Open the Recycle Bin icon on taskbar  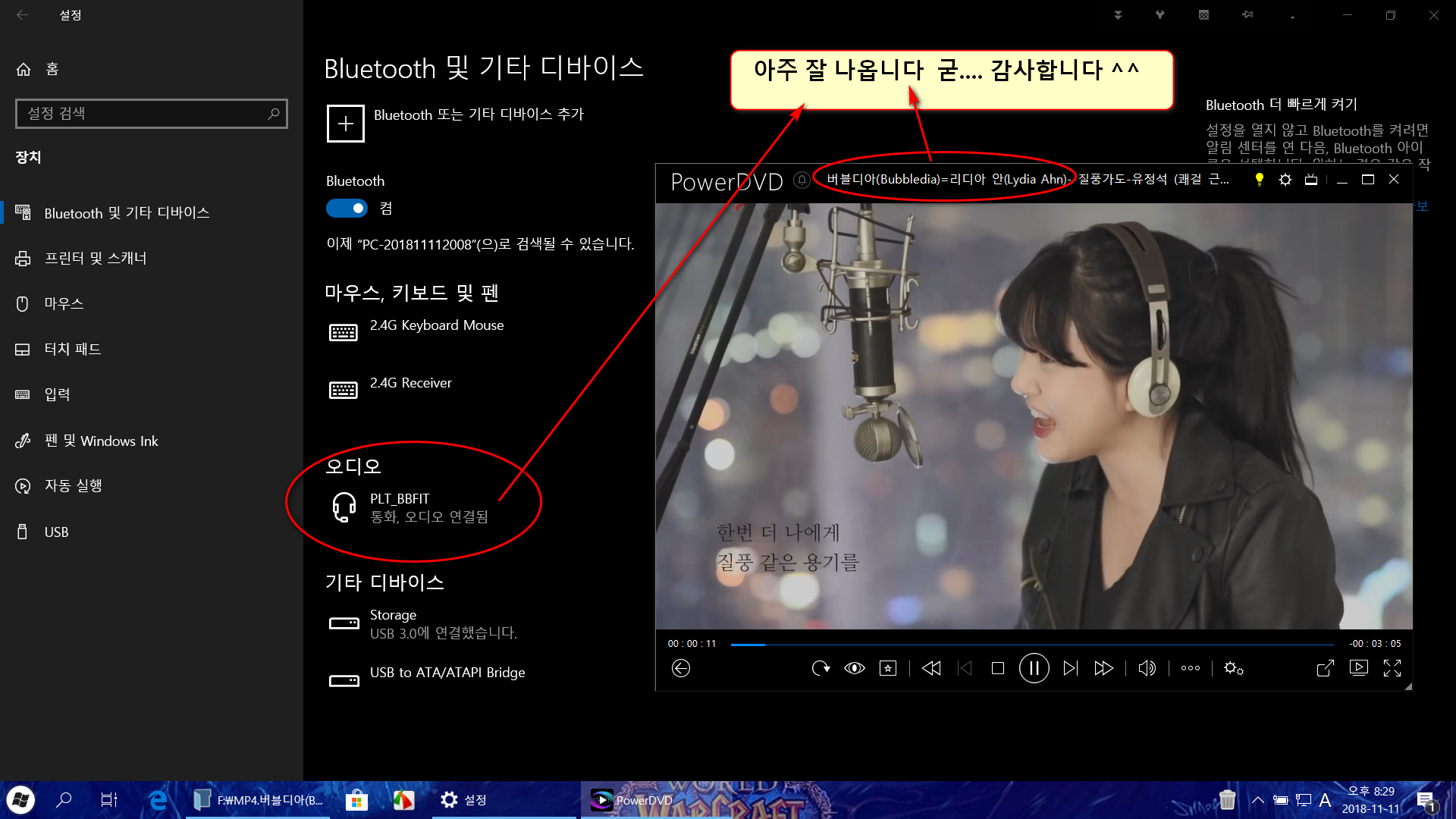[1227, 800]
